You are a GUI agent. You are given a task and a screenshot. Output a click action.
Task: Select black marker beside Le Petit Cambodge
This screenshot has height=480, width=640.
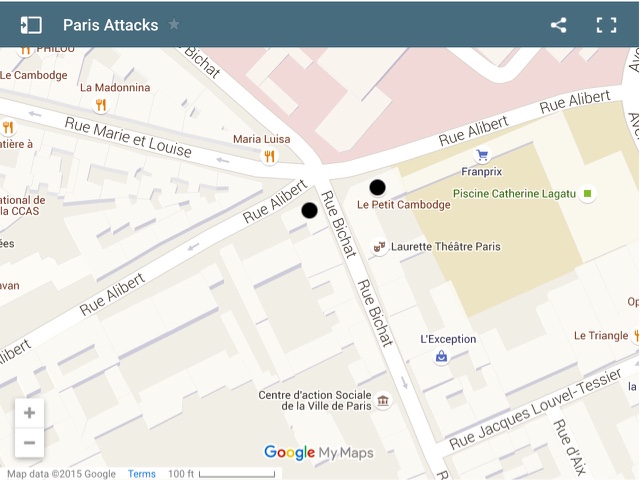pyautogui.click(x=378, y=187)
